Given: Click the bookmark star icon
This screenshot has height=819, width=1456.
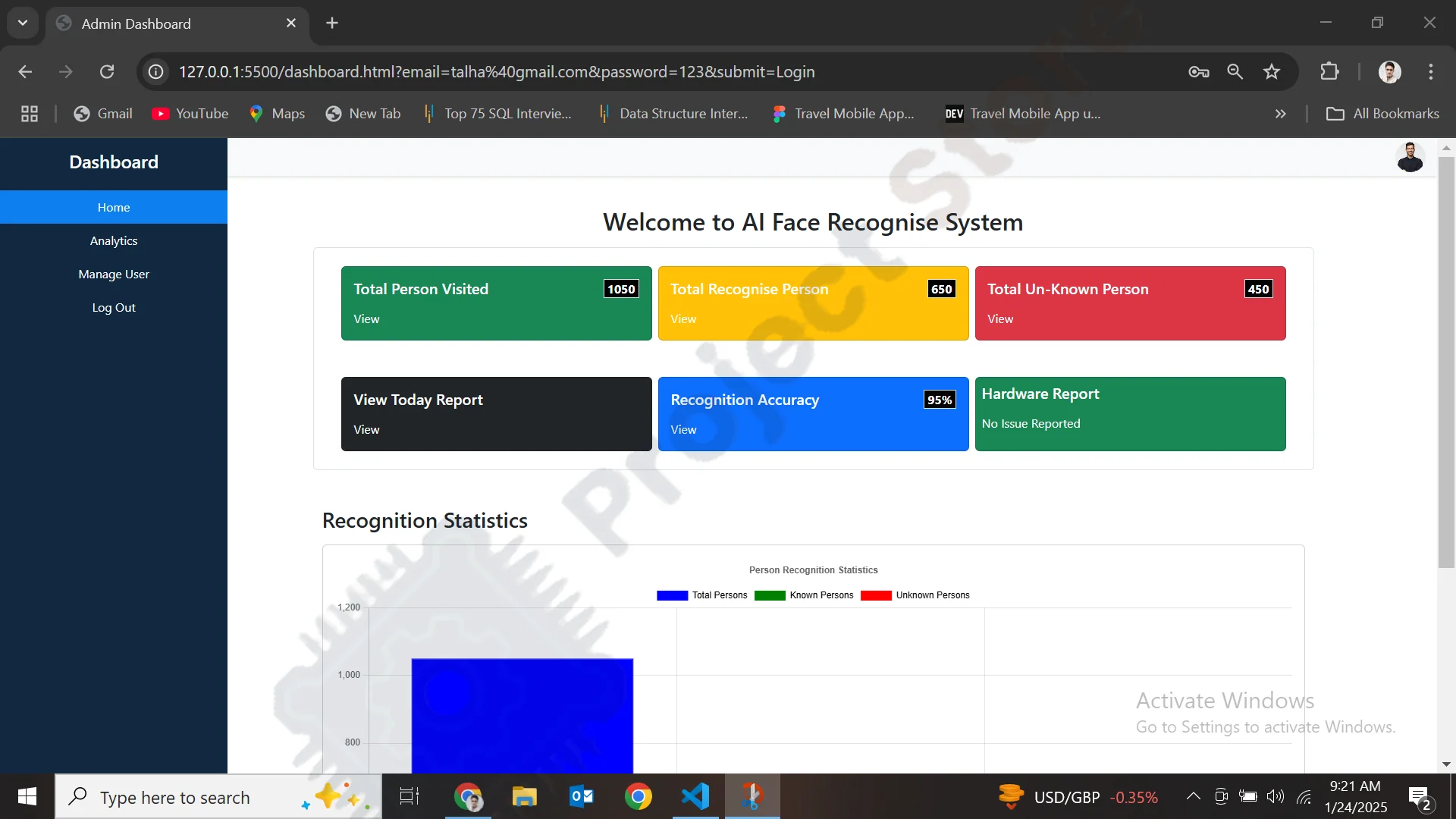Looking at the screenshot, I should [x=1272, y=71].
